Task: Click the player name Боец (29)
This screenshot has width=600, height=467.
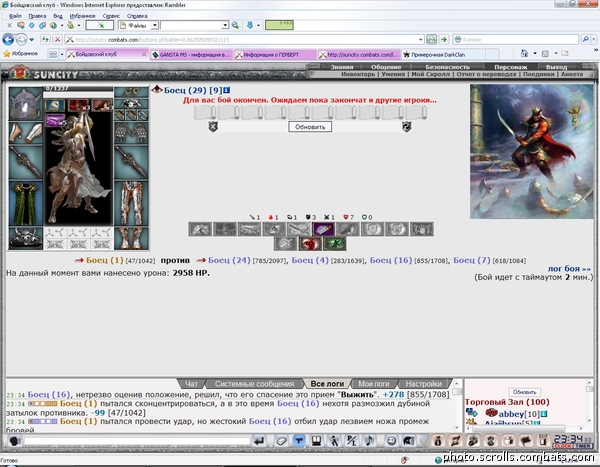Action: tap(185, 90)
